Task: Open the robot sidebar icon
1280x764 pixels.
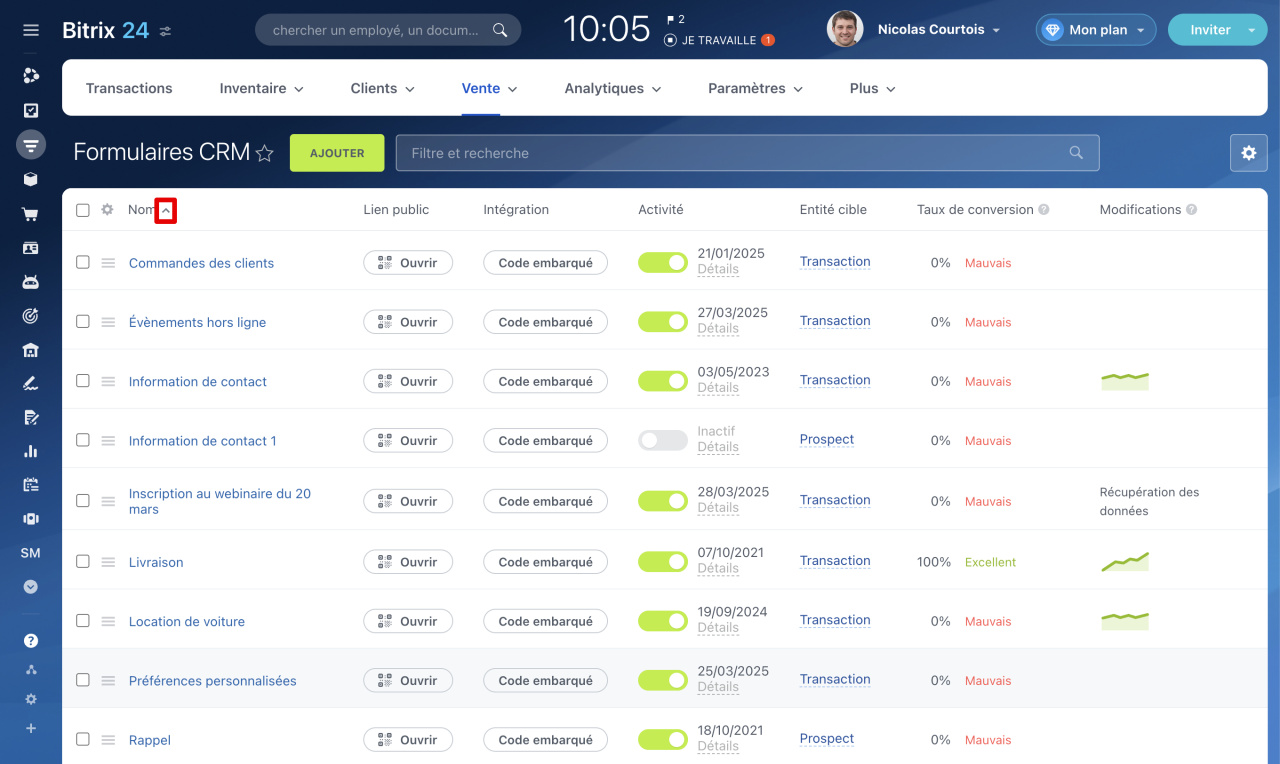Action: pyautogui.click(x=31, y=282)
